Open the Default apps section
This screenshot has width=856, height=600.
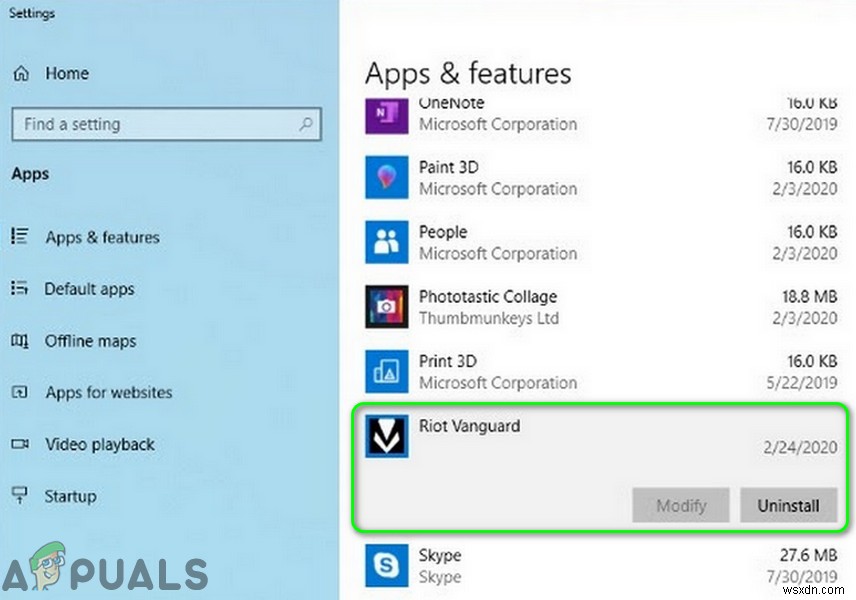pyautogui.click(x=89, y=289)
